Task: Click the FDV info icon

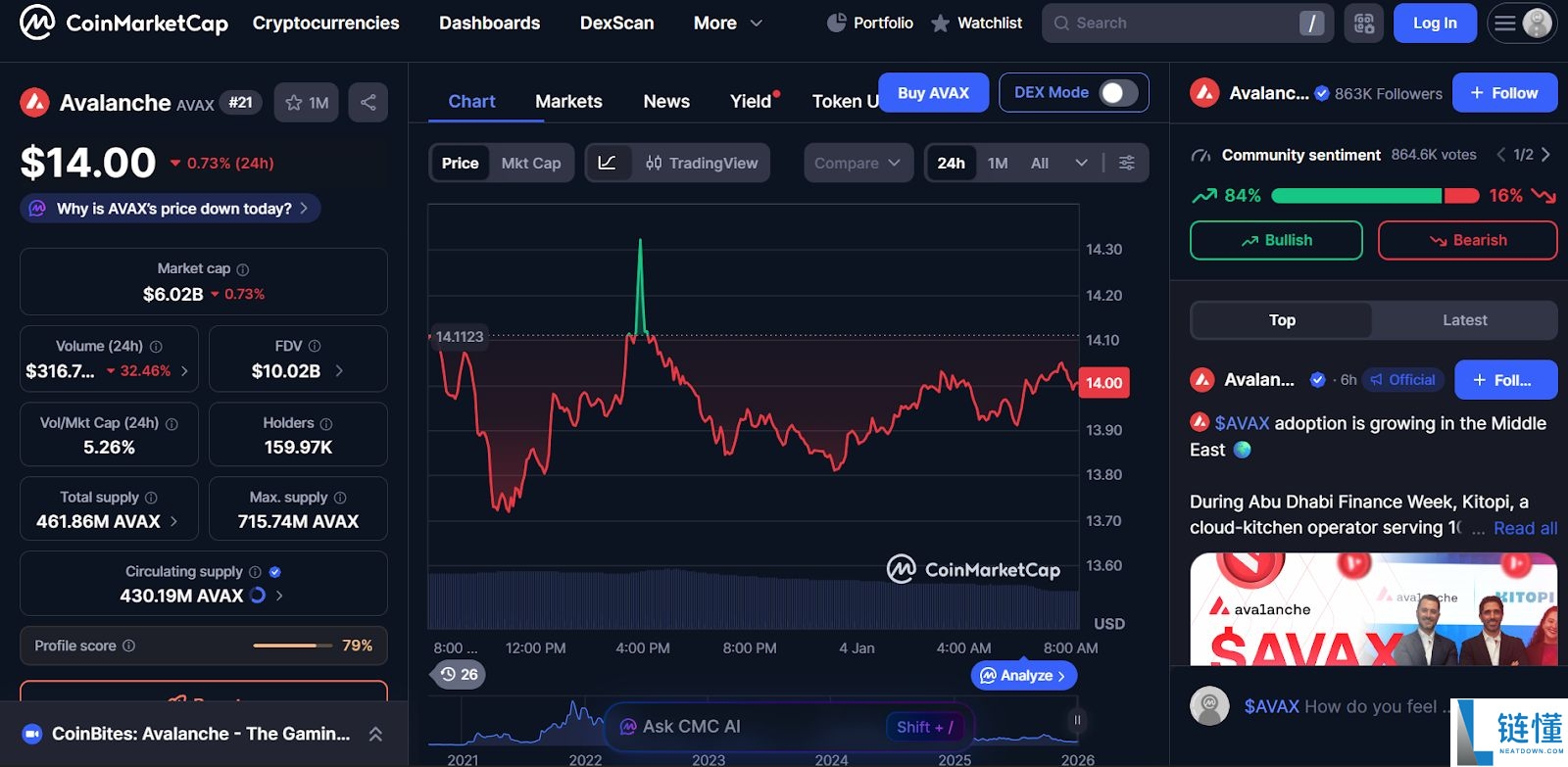Action: click(x=315, y=347)
